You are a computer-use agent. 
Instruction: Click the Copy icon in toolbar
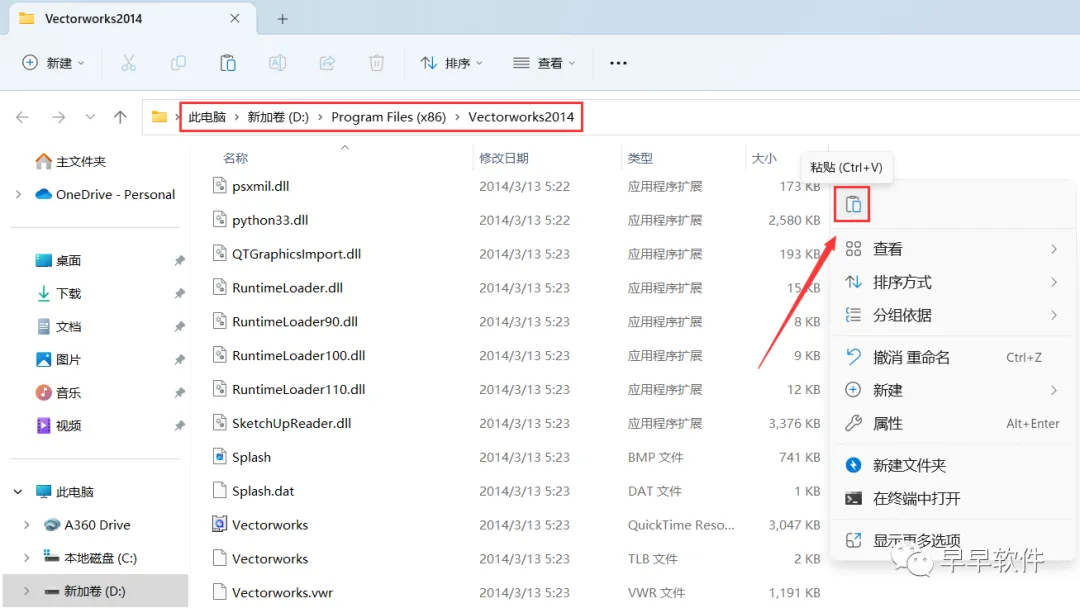click(x=178, y=63)
